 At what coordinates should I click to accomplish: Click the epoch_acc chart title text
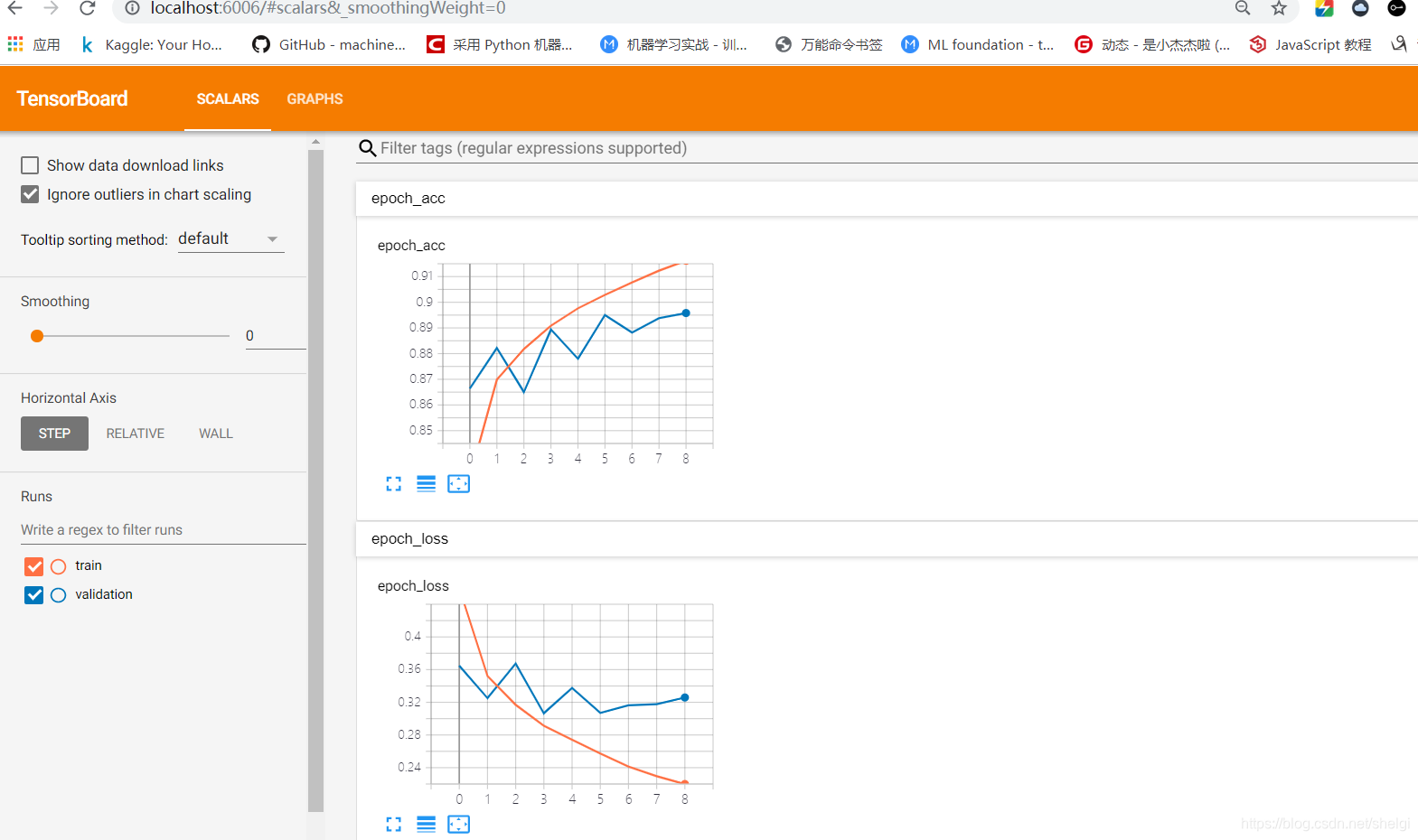point(411,246)
